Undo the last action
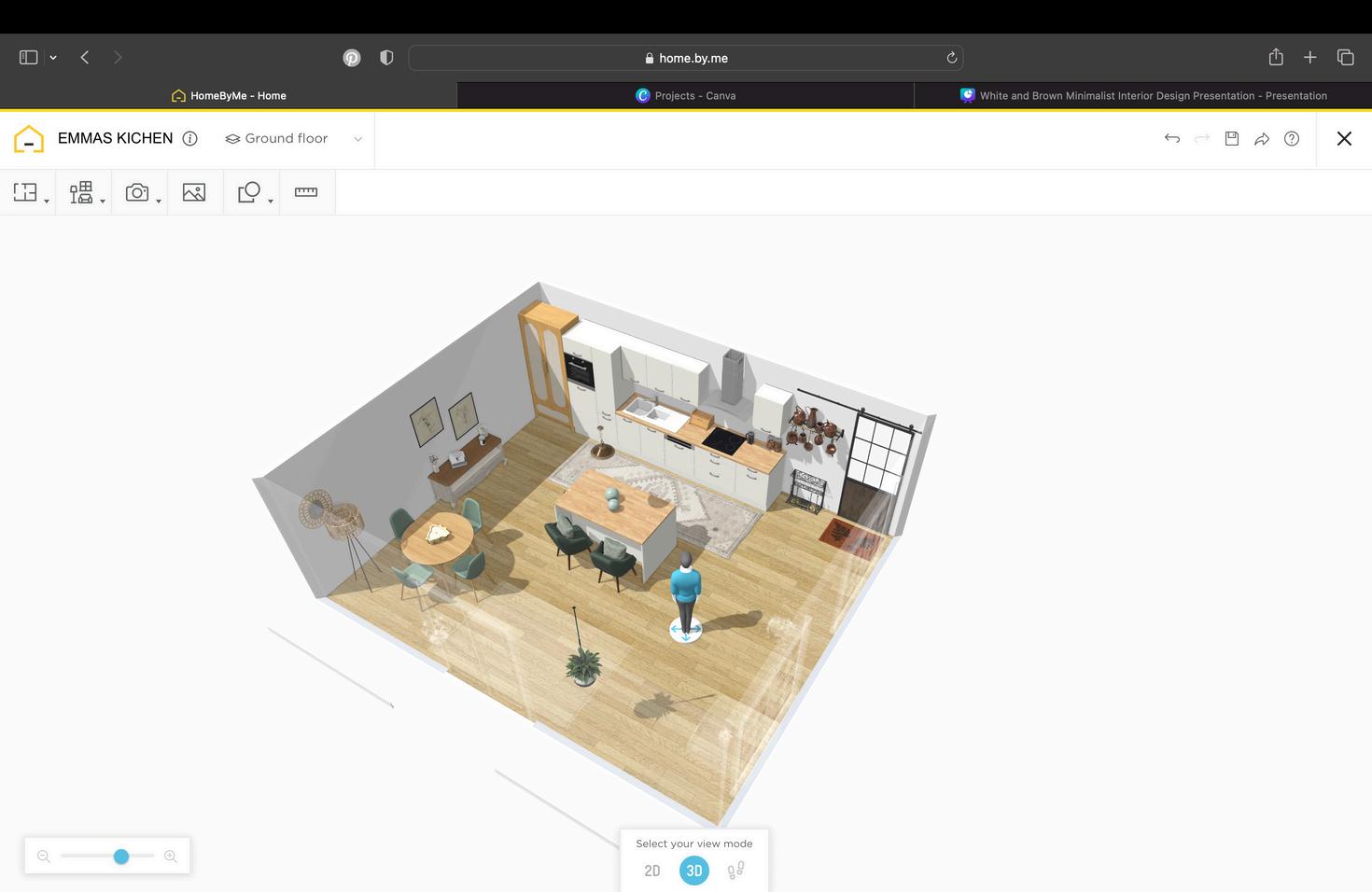Viewport: 1372px width, 892px height. coord(1172,139)
